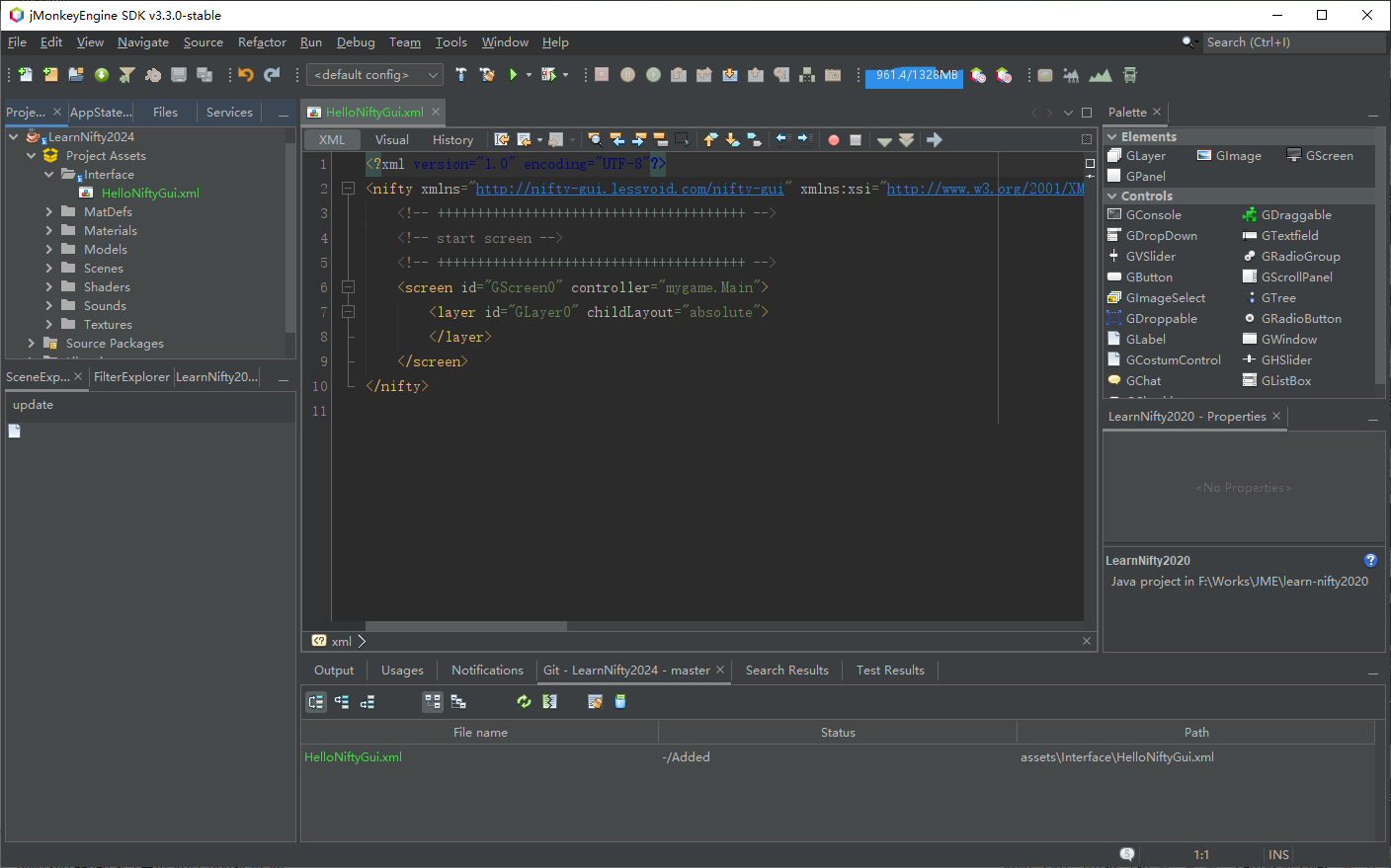Run the project with the green play icon
Screen dimensions: 1391x868
coord(513,75)
